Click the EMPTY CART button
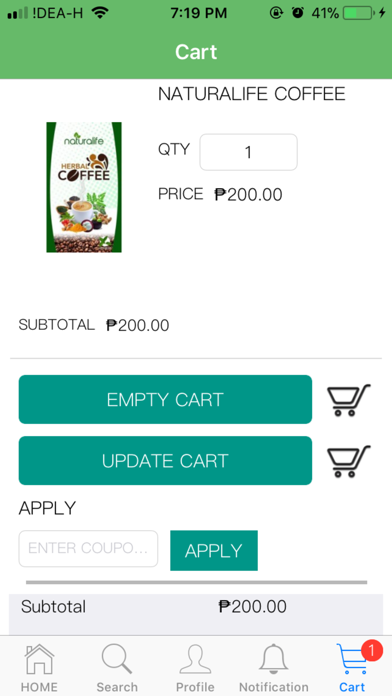This screenshot has width=392, height=696. click(165, 399)
